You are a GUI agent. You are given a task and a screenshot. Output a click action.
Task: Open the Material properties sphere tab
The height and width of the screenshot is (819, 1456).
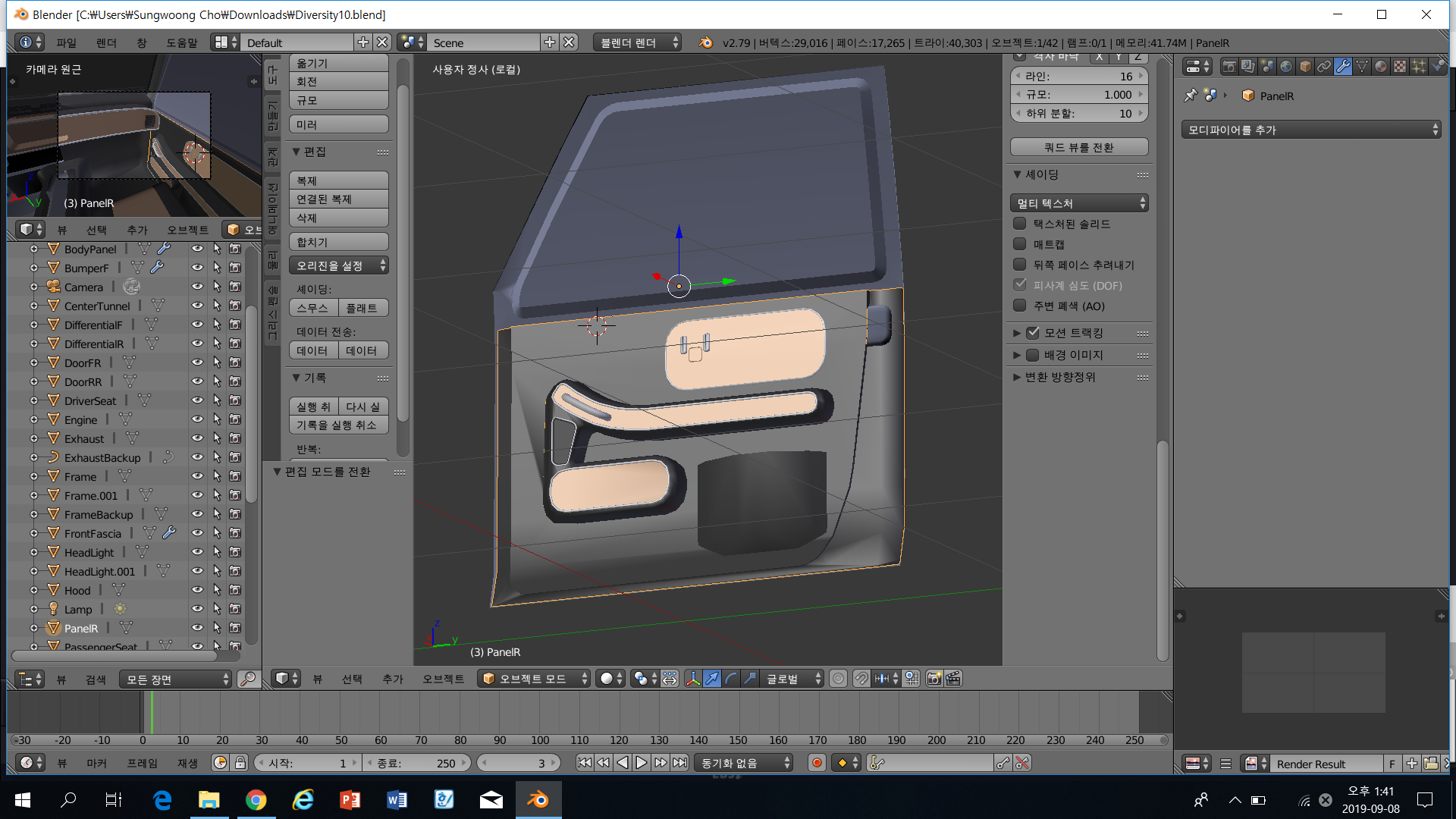[1381, 67]
